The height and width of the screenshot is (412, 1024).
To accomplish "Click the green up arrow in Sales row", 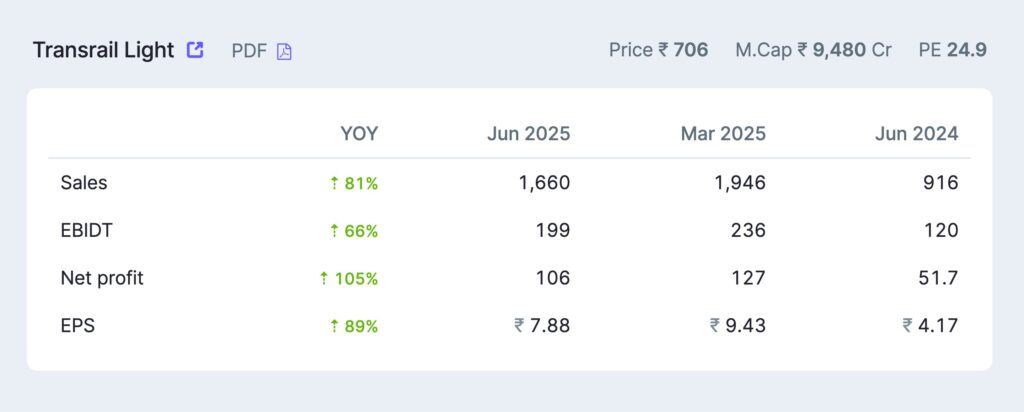I will [x=335, y=183].
